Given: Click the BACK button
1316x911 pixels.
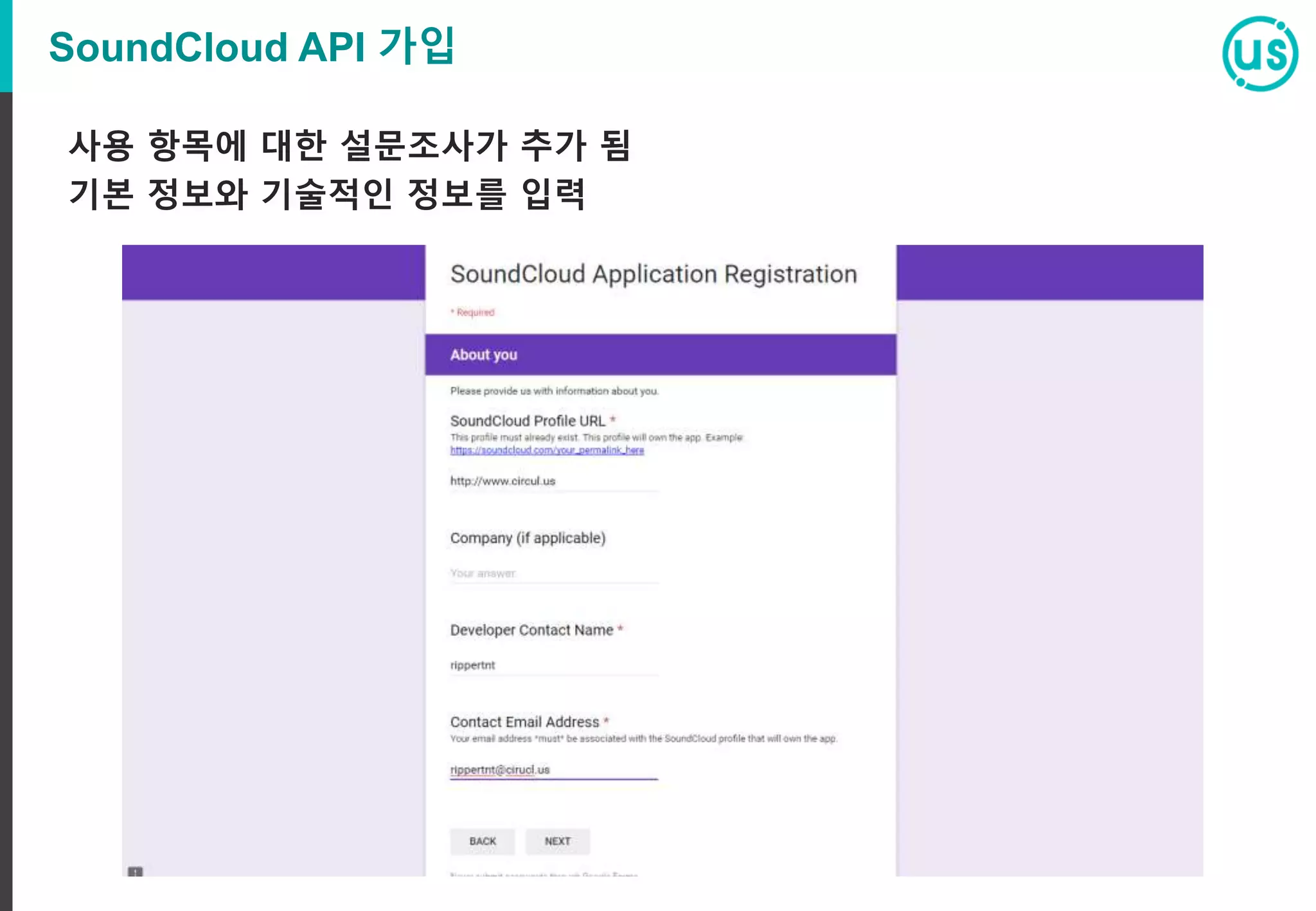Looking at the screenshot, I should pyautogui.click(x=482, y=841).
